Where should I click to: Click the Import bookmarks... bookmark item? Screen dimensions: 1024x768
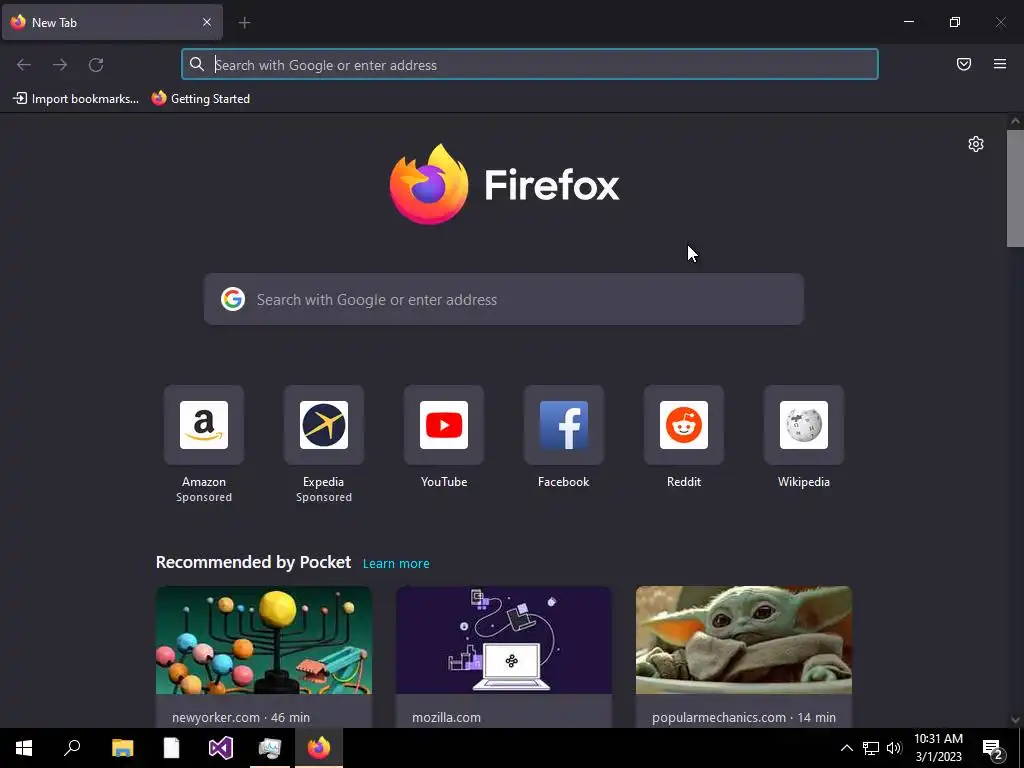(76, 99)
